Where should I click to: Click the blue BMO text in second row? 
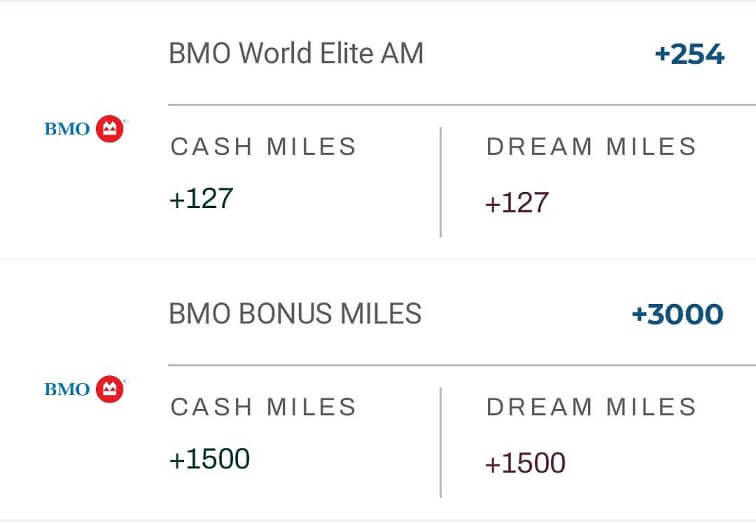[x=67, y=389]
